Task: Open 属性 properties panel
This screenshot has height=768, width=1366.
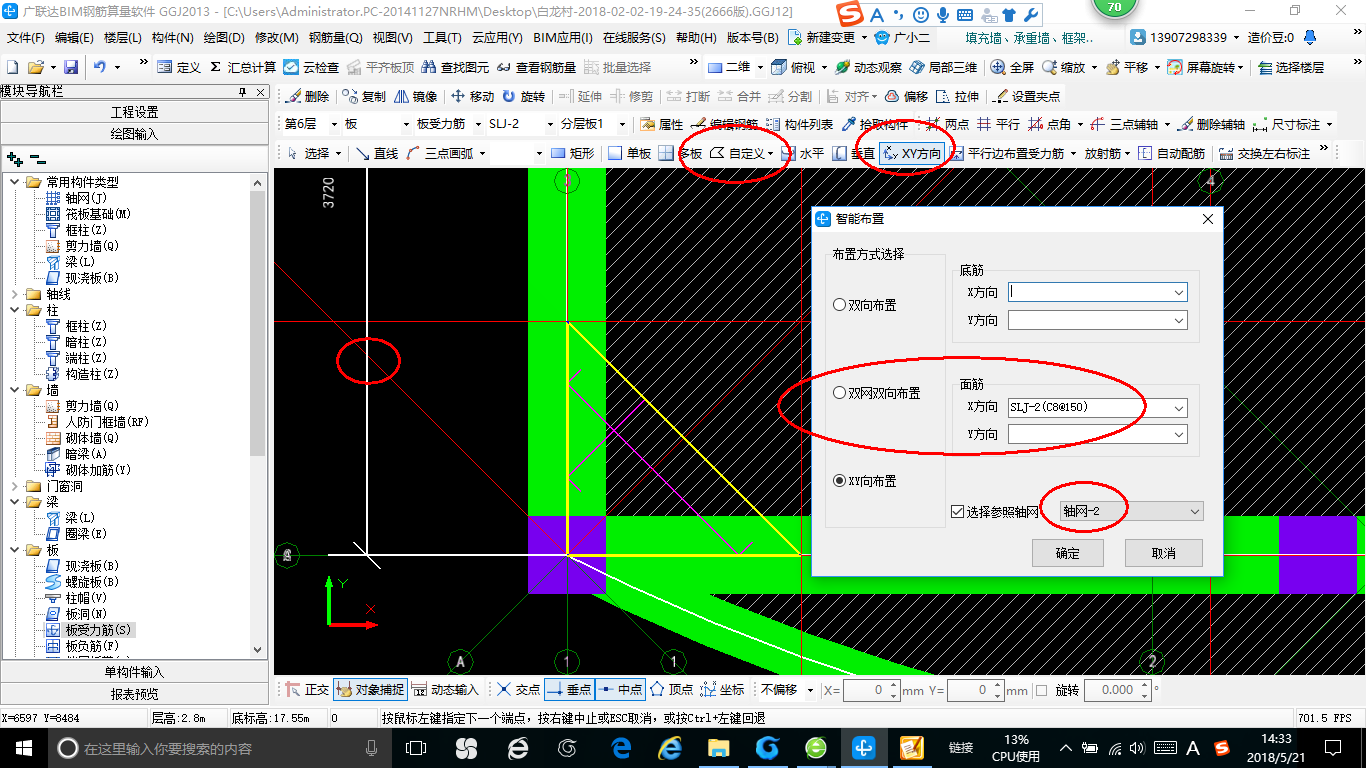Action: [x=661, y=124]
